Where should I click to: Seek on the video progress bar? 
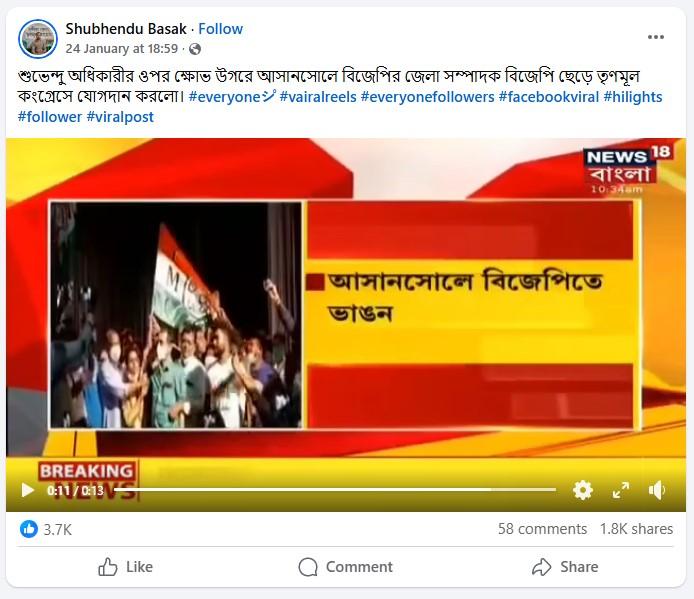(335, 490)
